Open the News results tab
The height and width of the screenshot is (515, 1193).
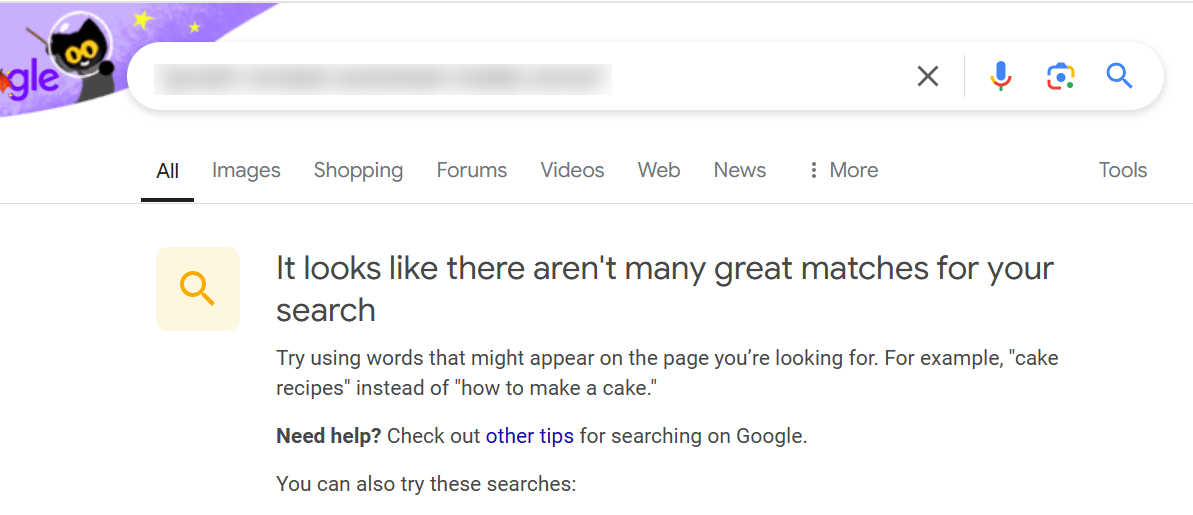pyautogui.click(x=740, y=171)
